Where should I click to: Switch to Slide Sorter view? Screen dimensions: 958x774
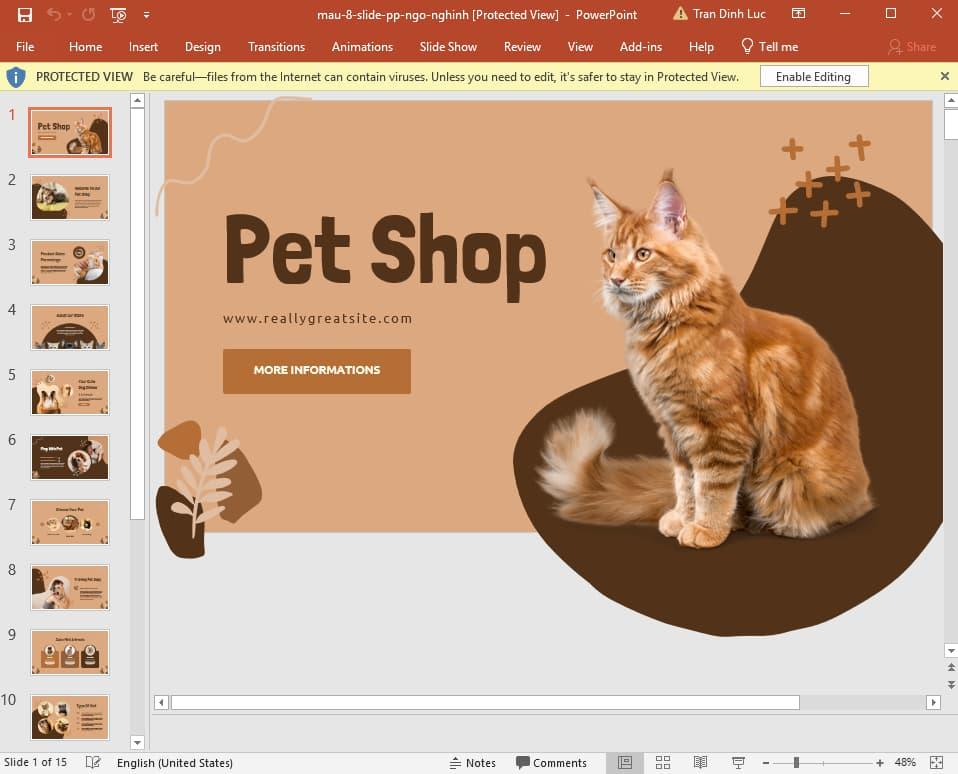[663, 762]
